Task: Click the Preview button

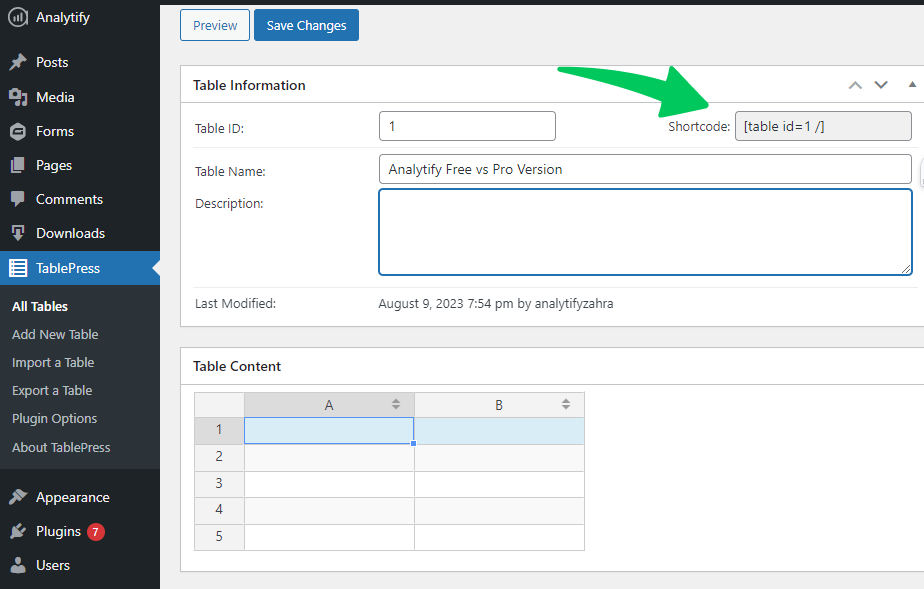Action: [x=215, y=25]
